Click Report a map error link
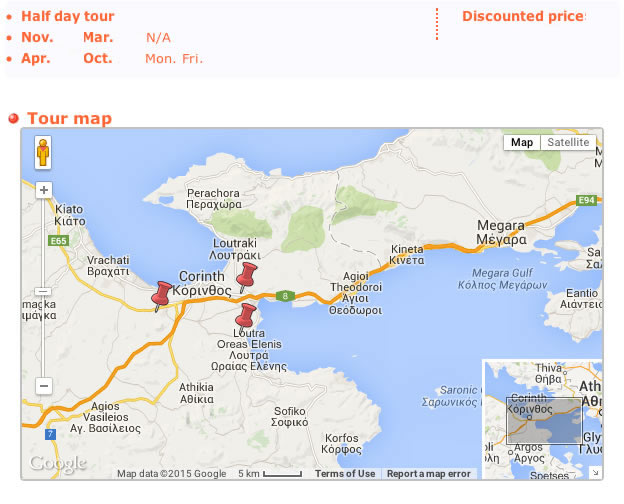The width and height of the screenshot is (624, 504). [429, 474]
